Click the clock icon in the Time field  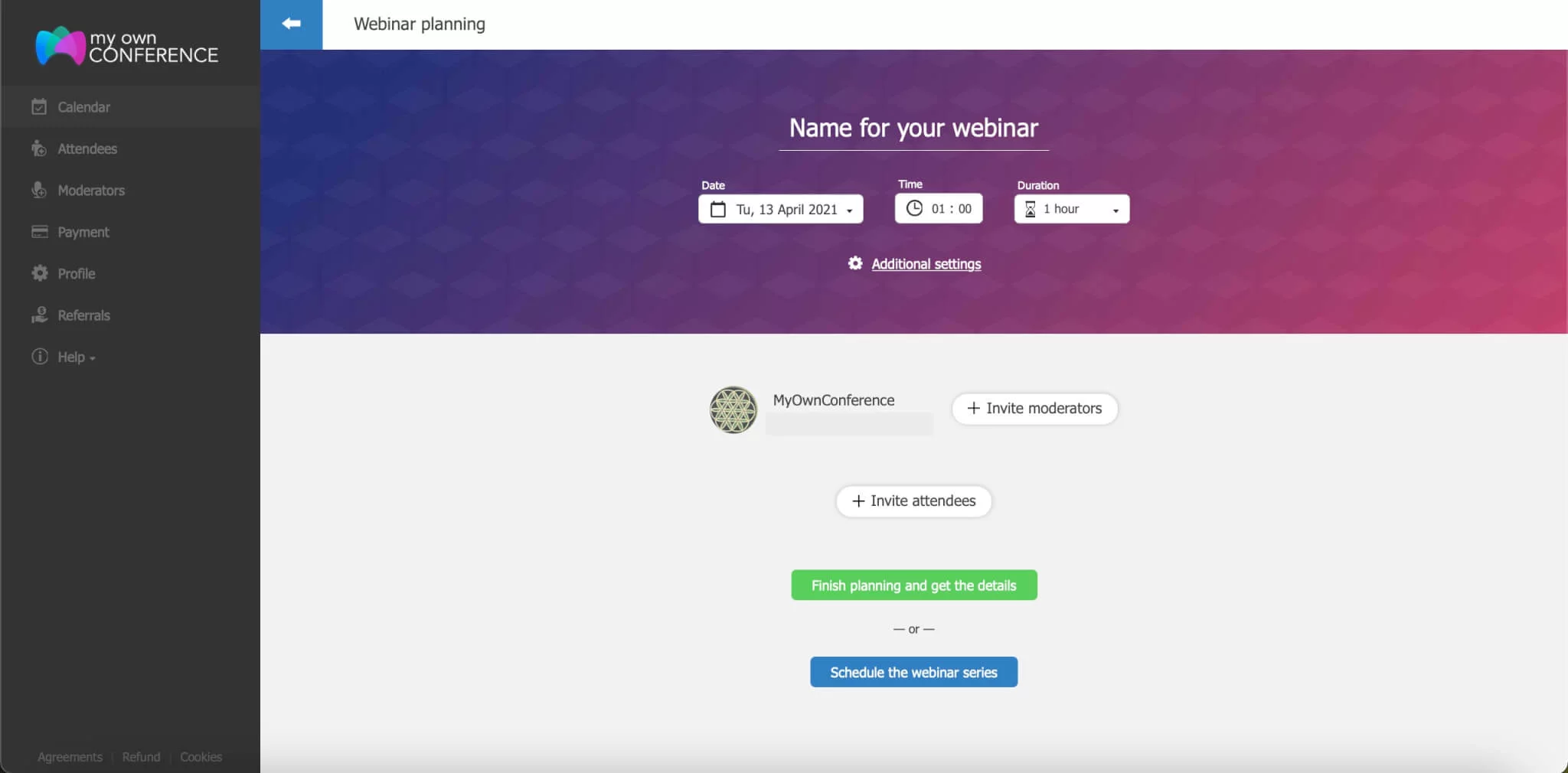pyautogui.click(x=916, y=208)
